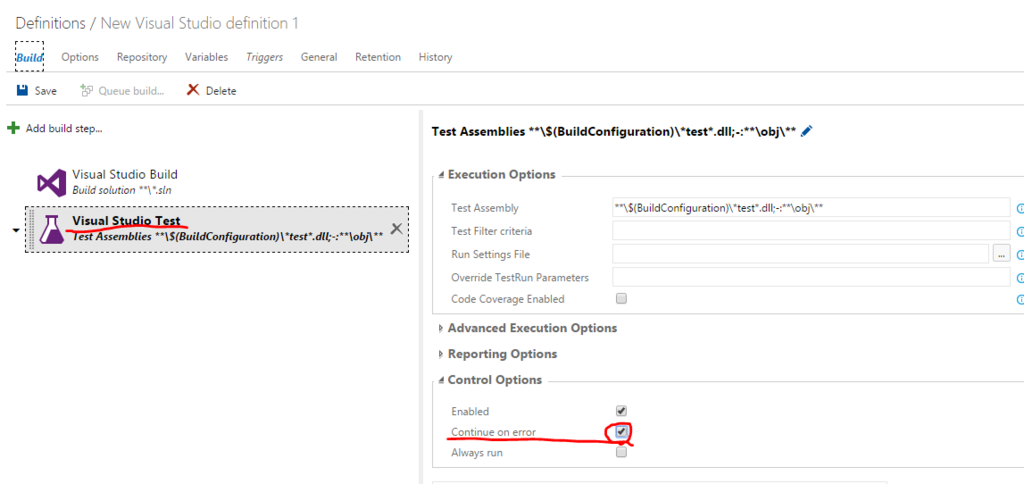Click the arrow left of Visual Studio Test step
Viewport: 1024px width, 484px height.
point(16,230)
